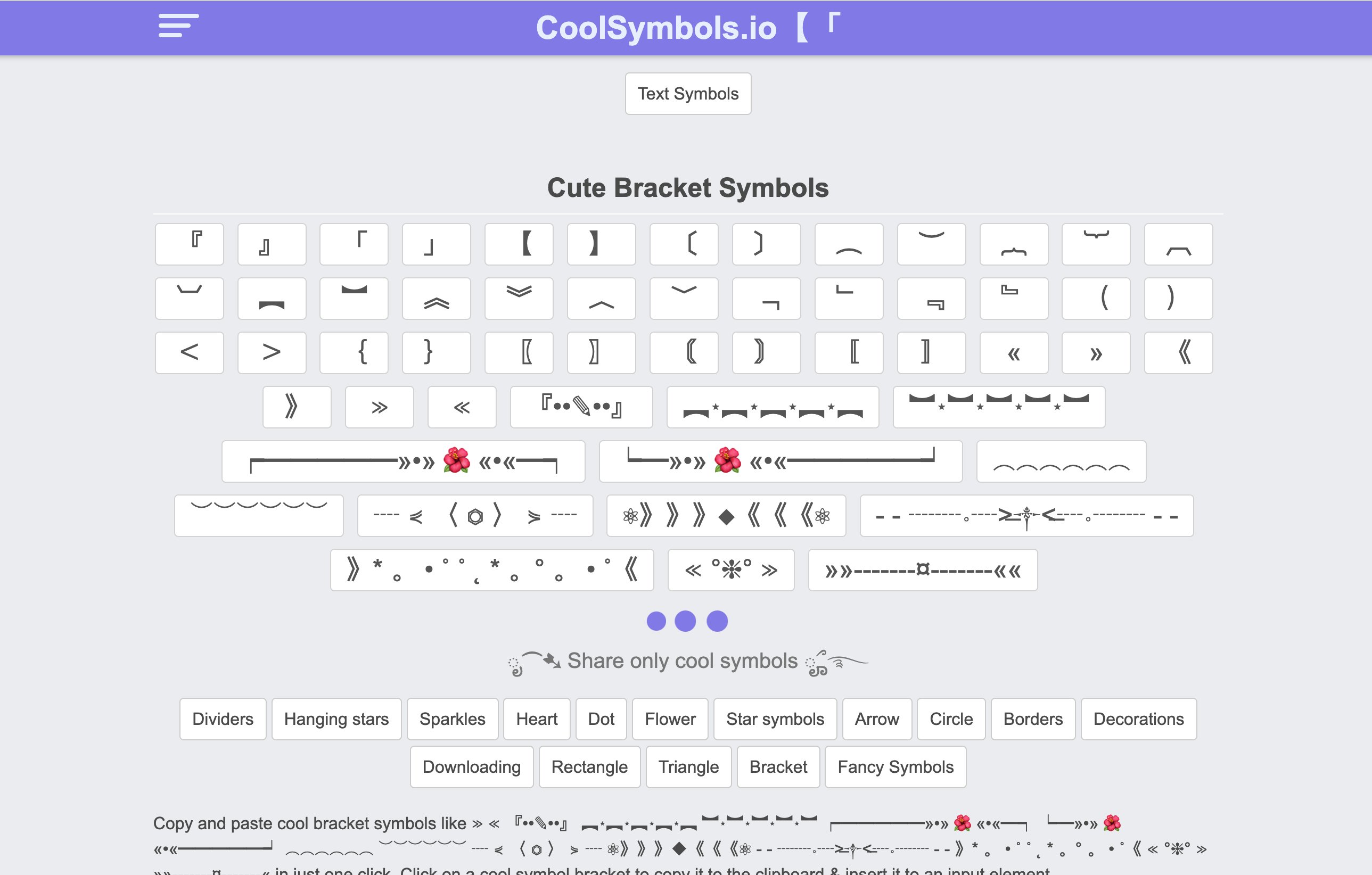
Task: Switch to the Heart symbols tab
Action: tap(537, 719)
